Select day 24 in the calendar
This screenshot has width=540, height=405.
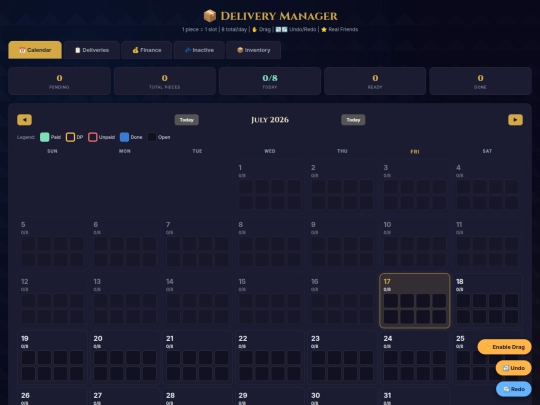coord(415,357)
